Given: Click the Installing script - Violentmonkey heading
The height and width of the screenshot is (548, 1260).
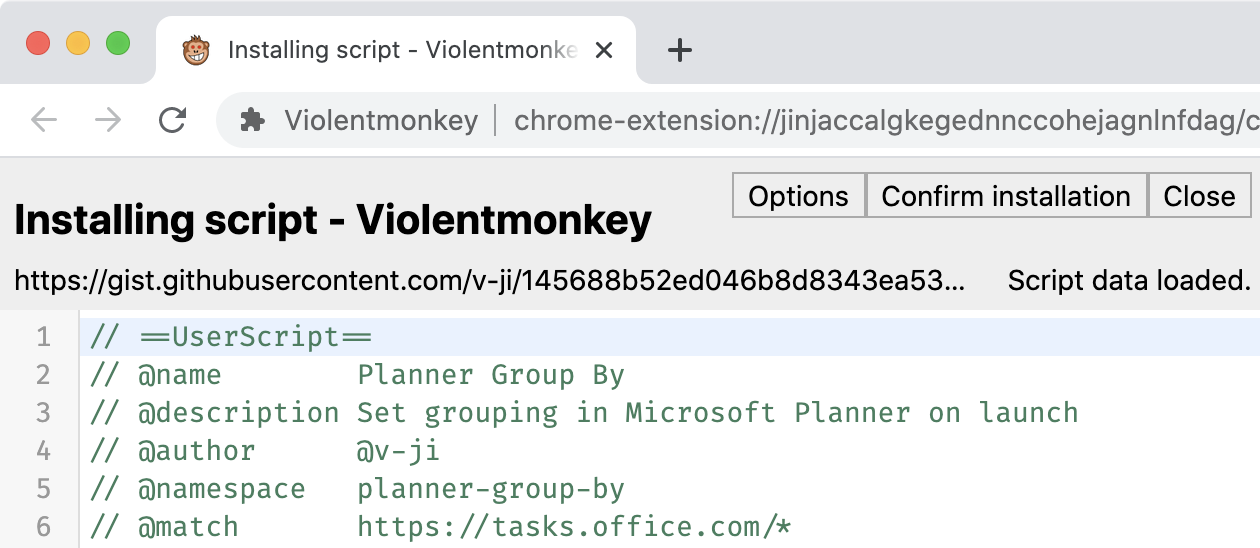Looking at the screenshot, I should 333,221.
